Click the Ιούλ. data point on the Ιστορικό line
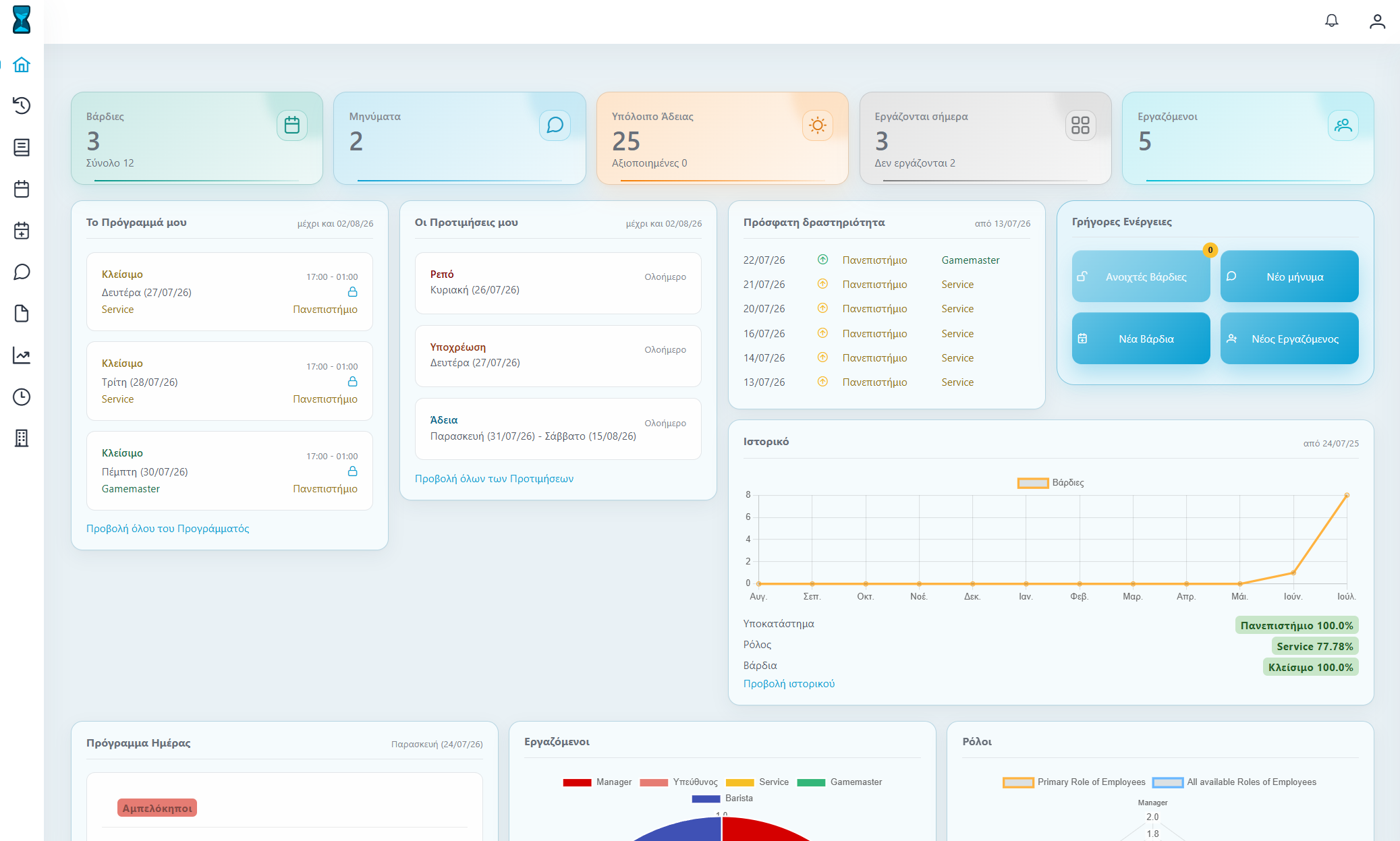Viewport: 1400px width, 841px height. coord(1347,495)
